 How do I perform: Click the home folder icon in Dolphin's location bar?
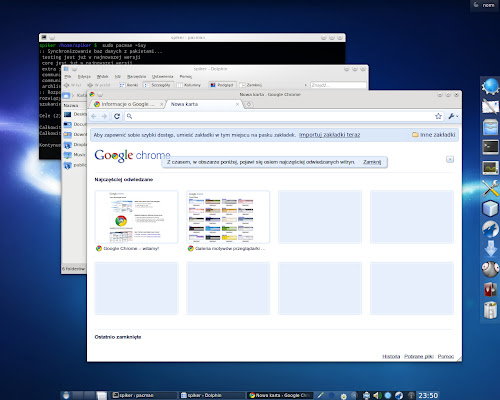coord(66,96)
